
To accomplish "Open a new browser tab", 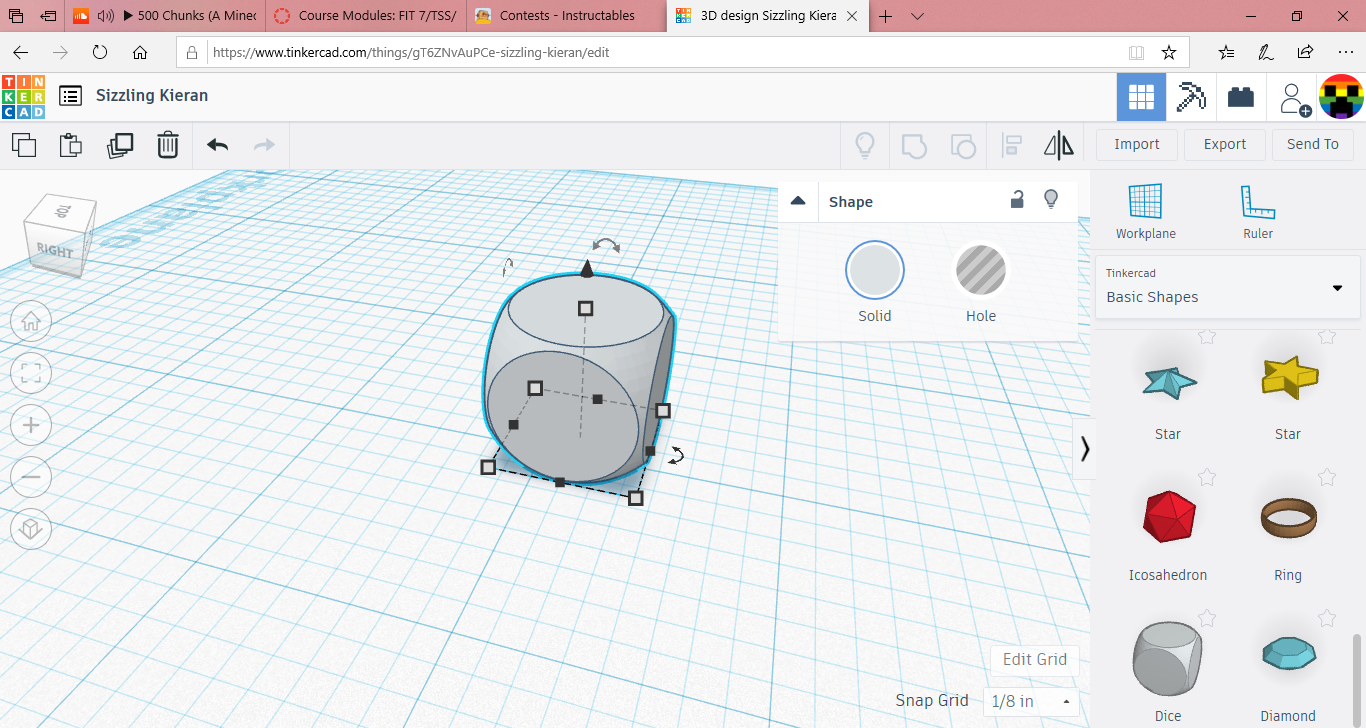I will pos(886,15).
